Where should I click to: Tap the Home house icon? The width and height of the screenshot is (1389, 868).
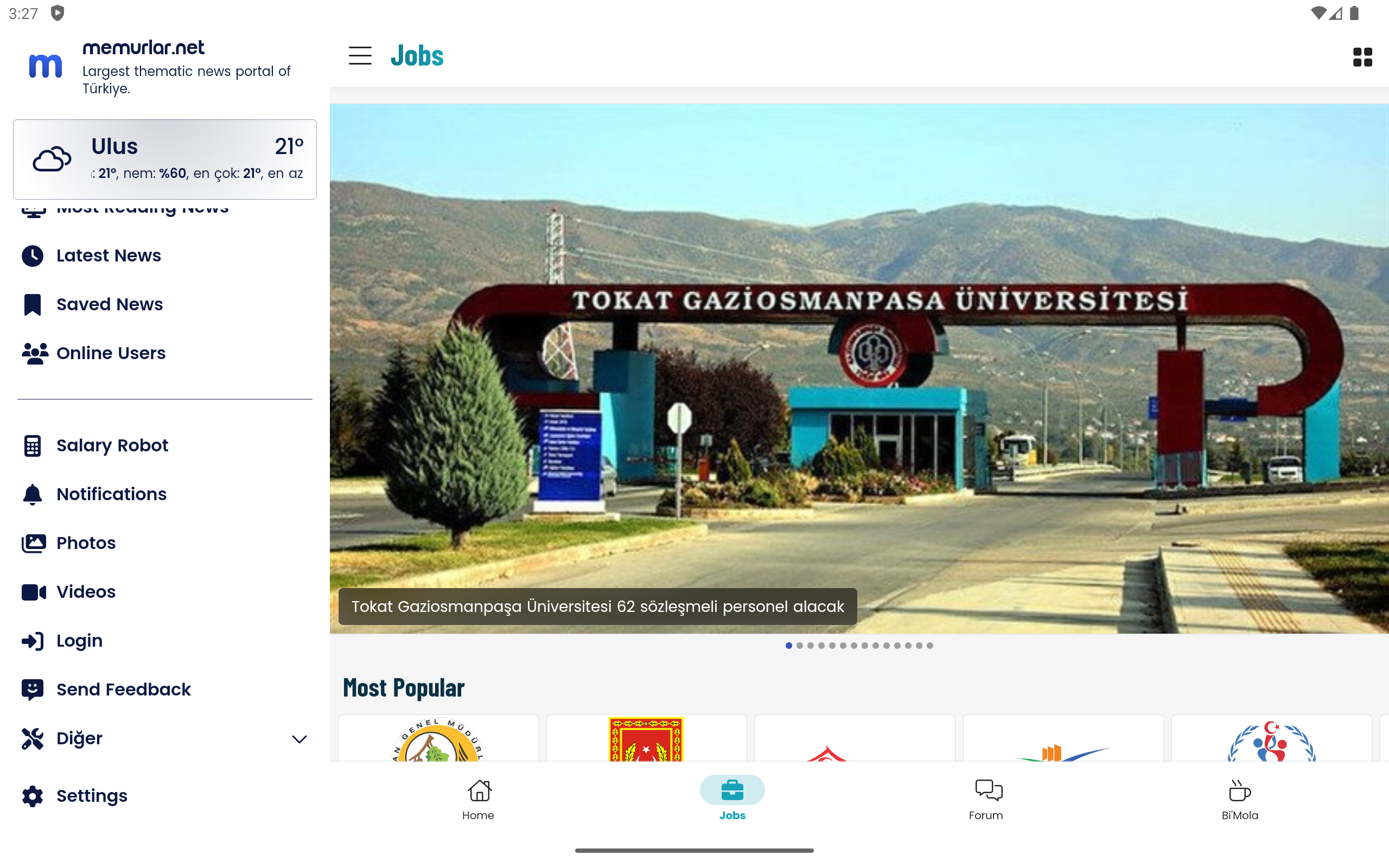coord(479,790)
